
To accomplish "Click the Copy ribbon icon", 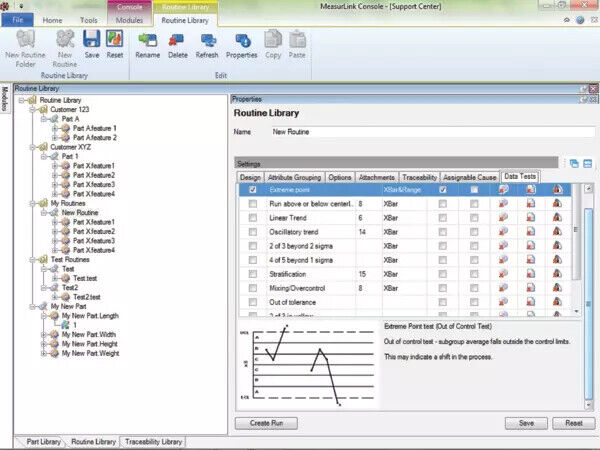I will tap(273, 39).
